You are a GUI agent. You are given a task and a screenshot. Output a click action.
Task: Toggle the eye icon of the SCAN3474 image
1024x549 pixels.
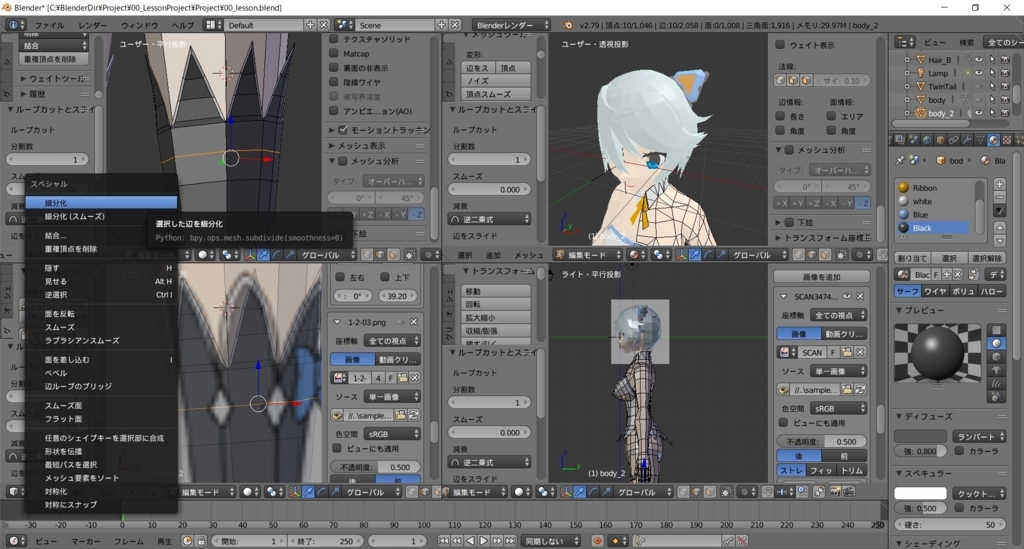[847, 296]
